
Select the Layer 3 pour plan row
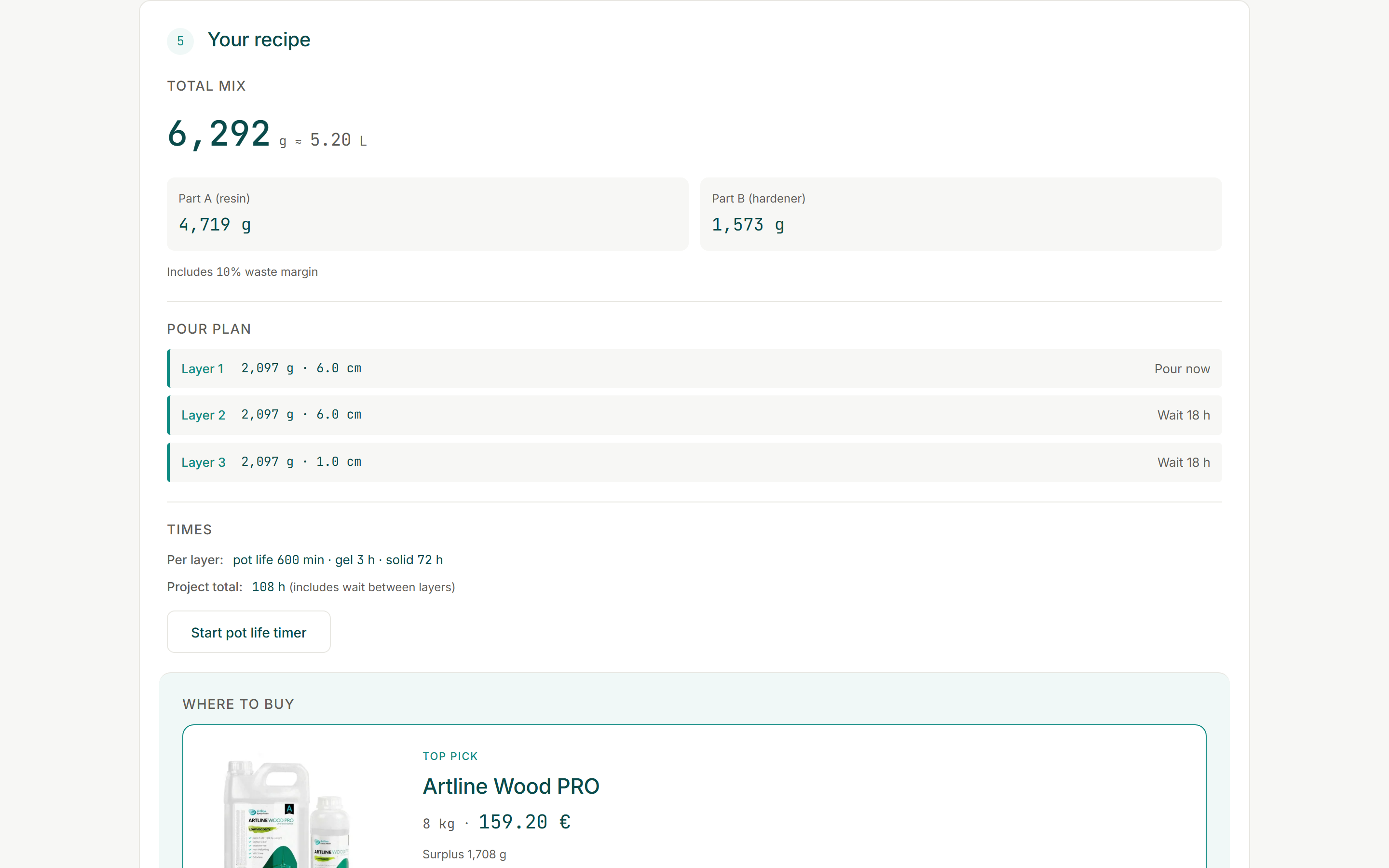point(694,462)
